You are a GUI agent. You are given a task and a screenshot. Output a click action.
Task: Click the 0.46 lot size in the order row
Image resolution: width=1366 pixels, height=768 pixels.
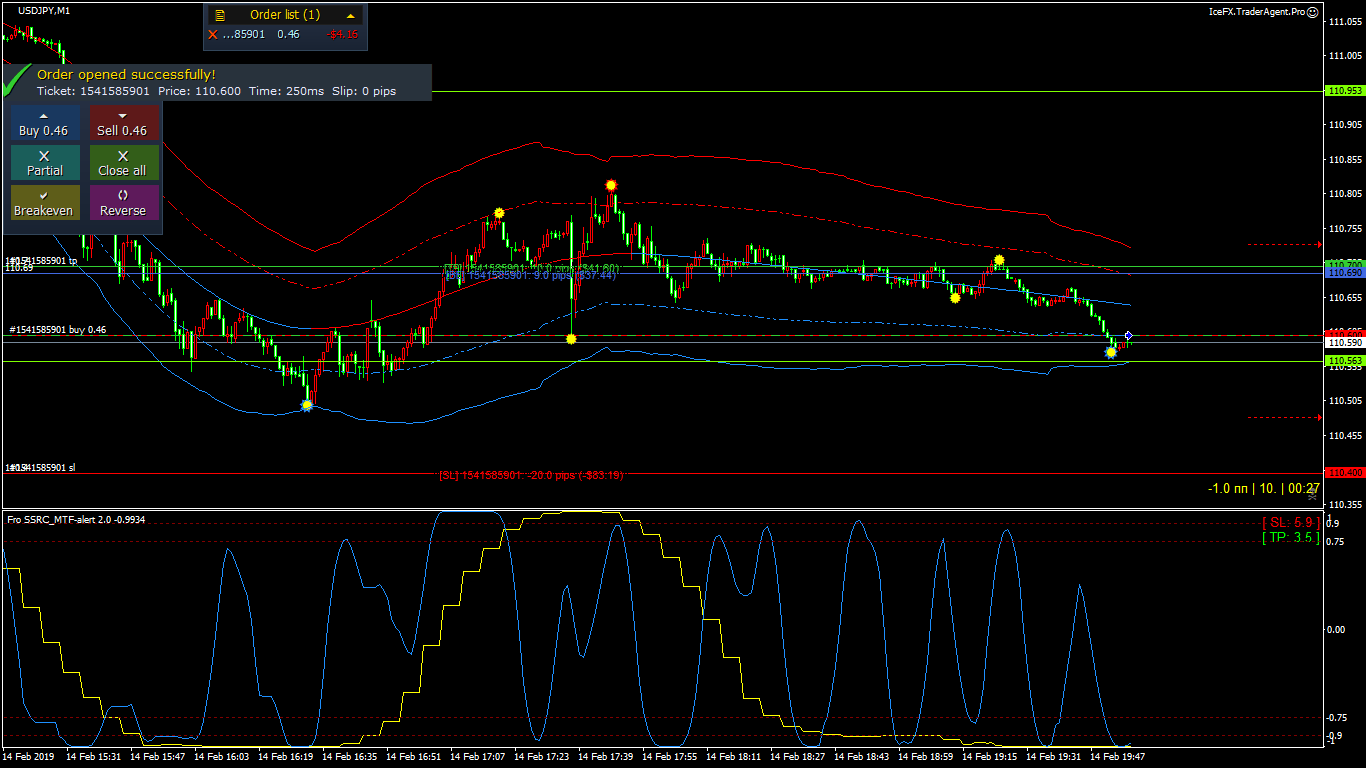click(288, 34)
